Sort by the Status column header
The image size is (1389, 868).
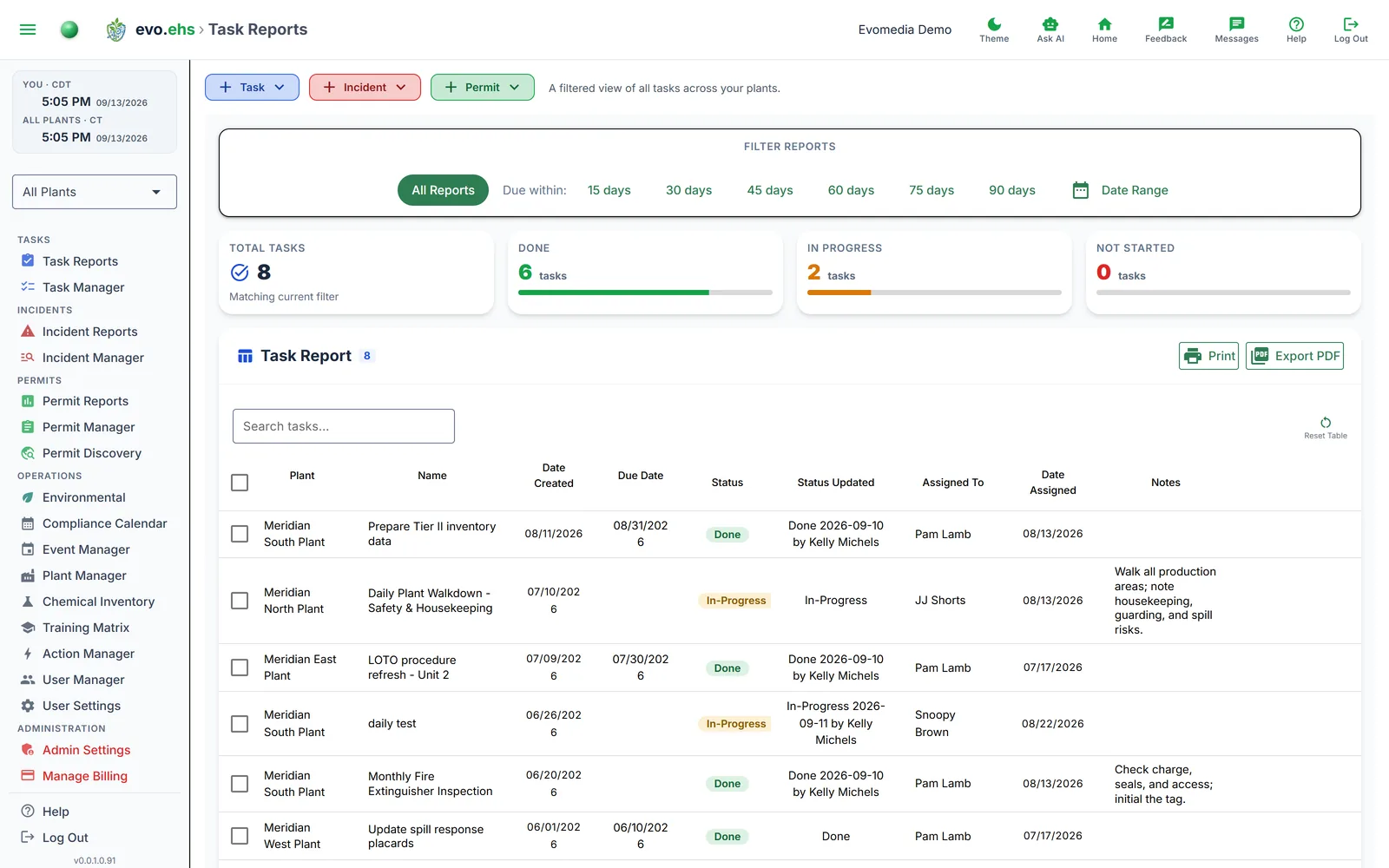727,483
